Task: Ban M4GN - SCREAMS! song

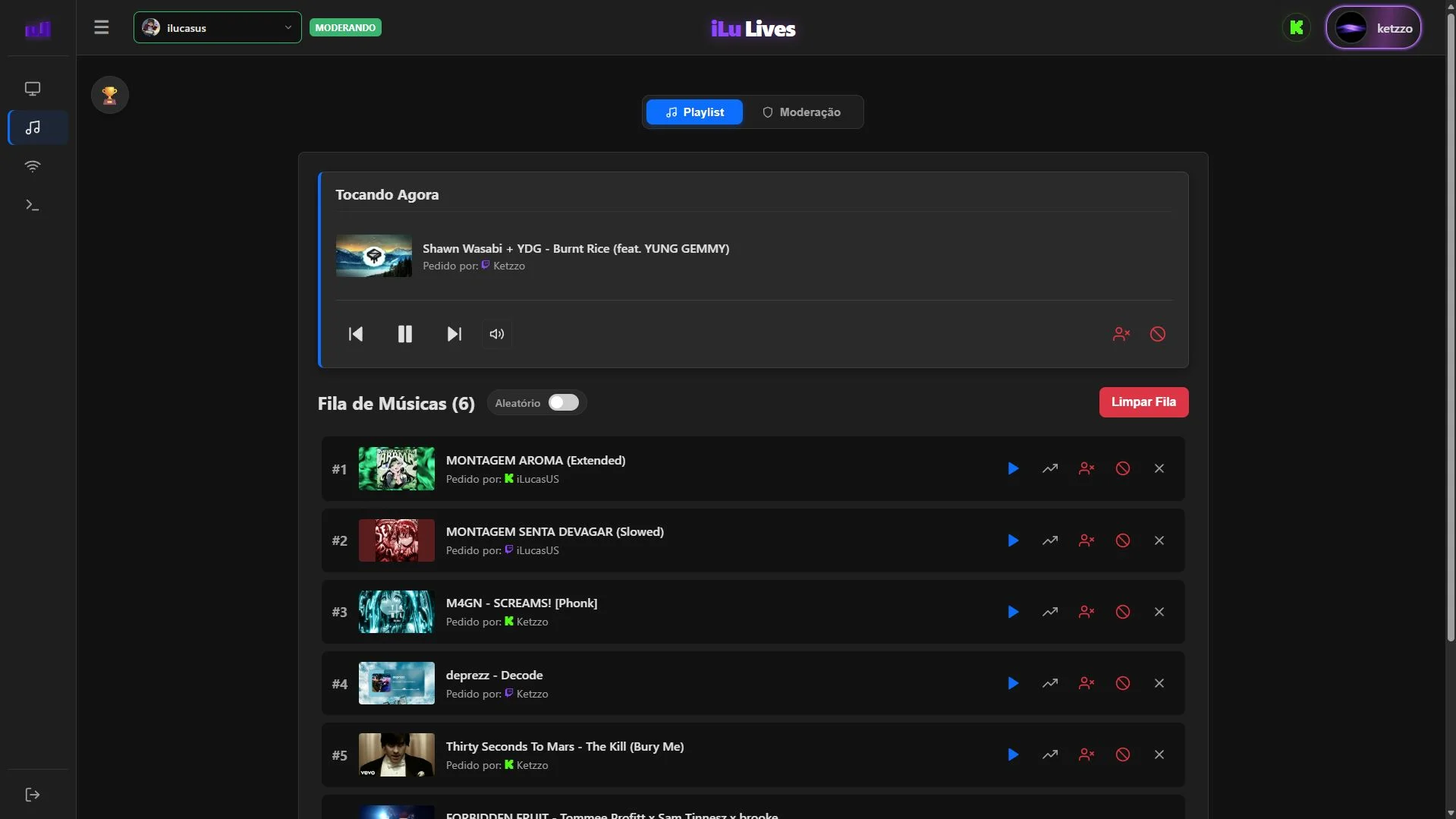Action: [1123, 612]
